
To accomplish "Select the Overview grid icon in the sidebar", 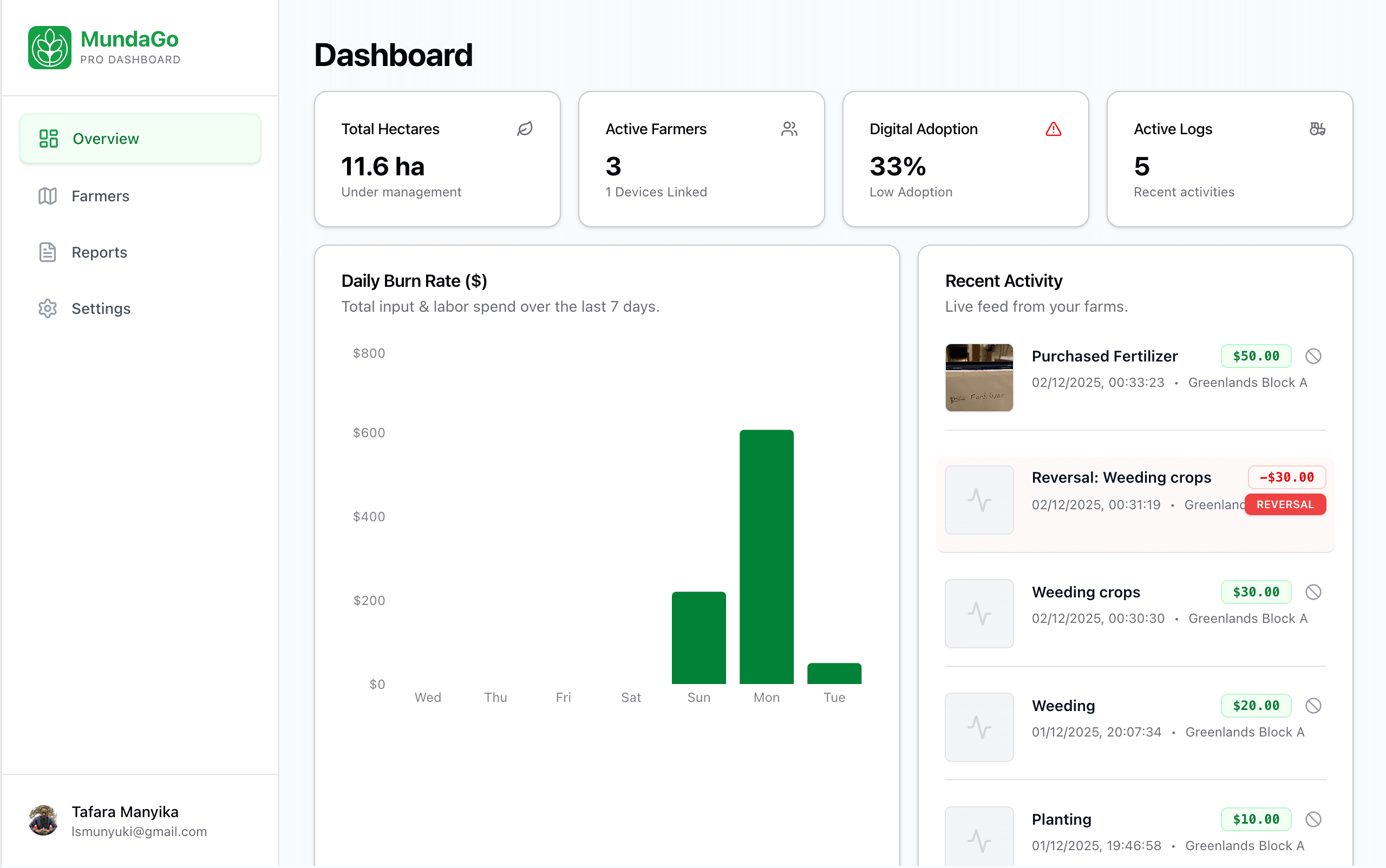I will coord(49,139).
